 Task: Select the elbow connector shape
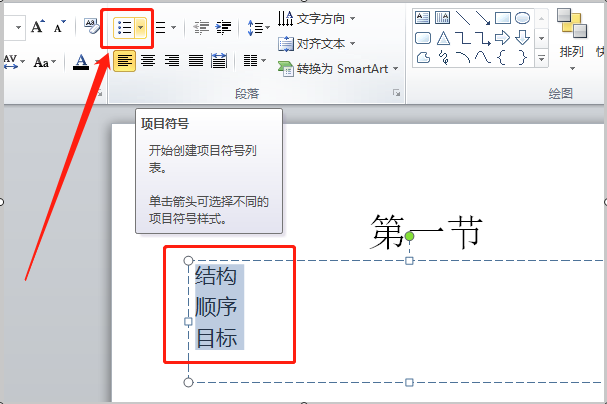click(x=463, y=38)
